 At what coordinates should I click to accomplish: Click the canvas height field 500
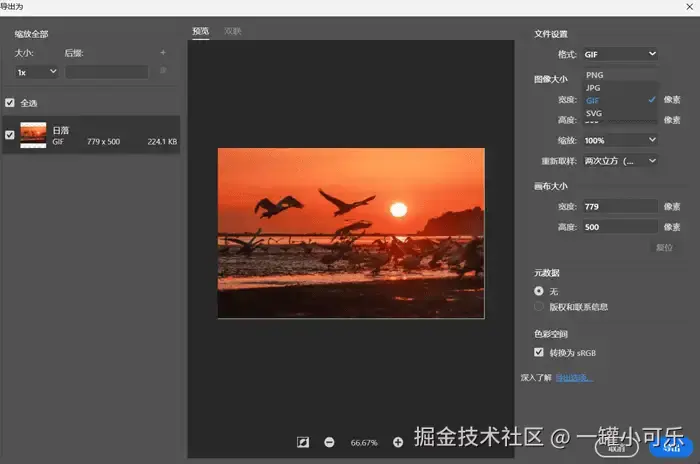pyautogui.click(x=620, y=227)
